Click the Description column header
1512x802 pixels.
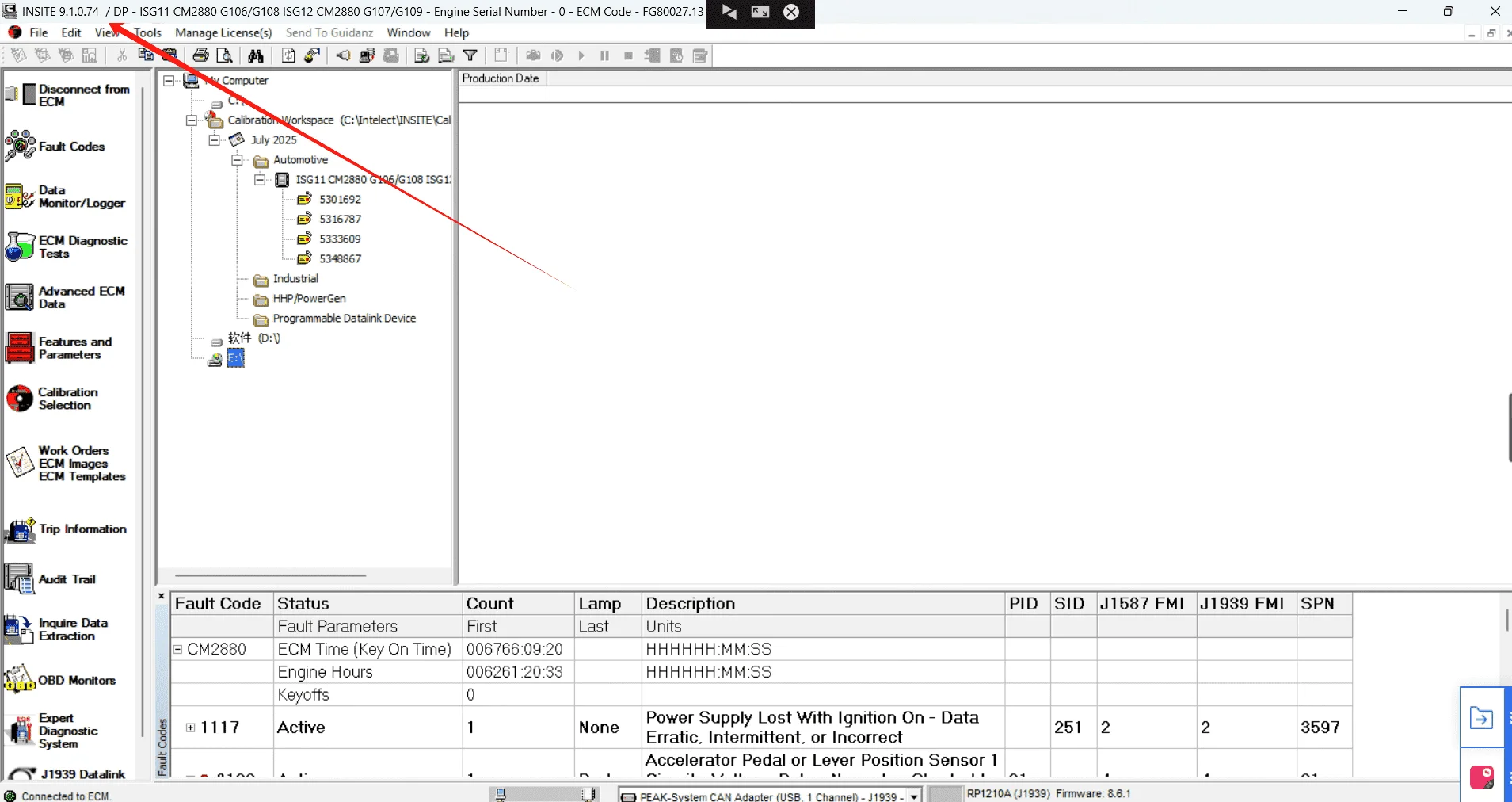[824, 604]
